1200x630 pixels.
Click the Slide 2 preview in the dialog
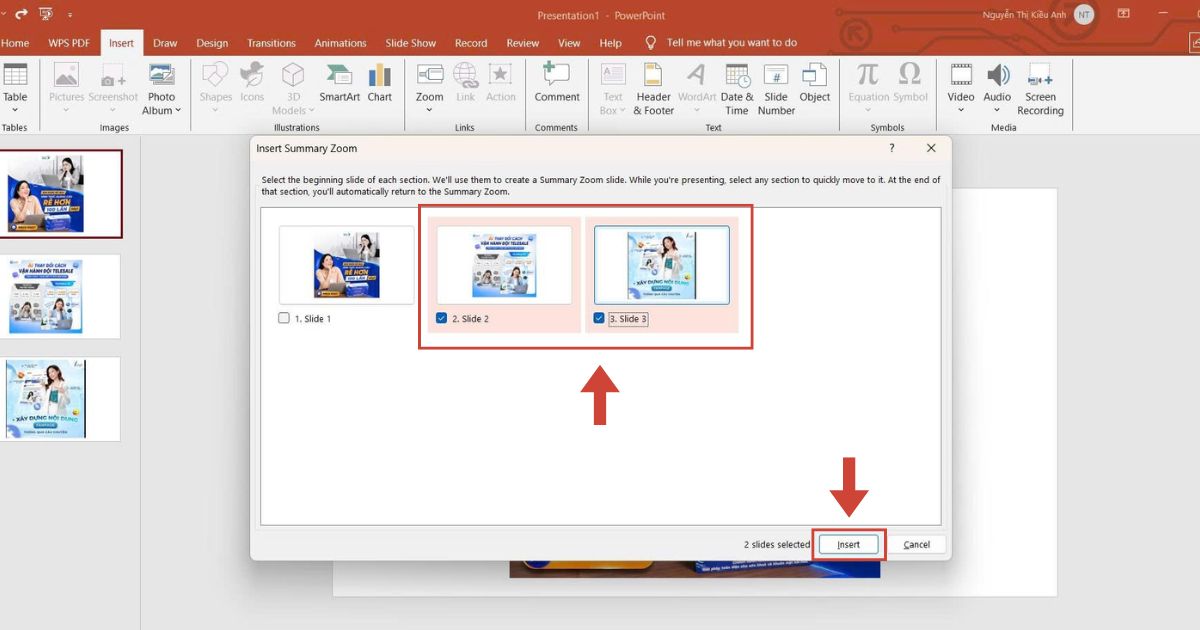click(x=504, y=265)
